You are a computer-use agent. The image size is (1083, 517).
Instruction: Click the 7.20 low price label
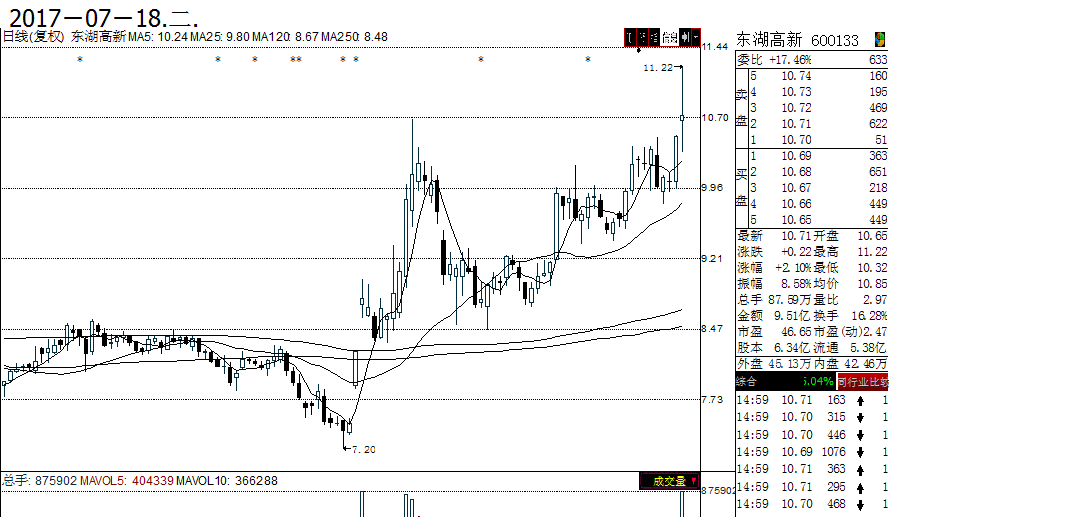coord(363,449)
